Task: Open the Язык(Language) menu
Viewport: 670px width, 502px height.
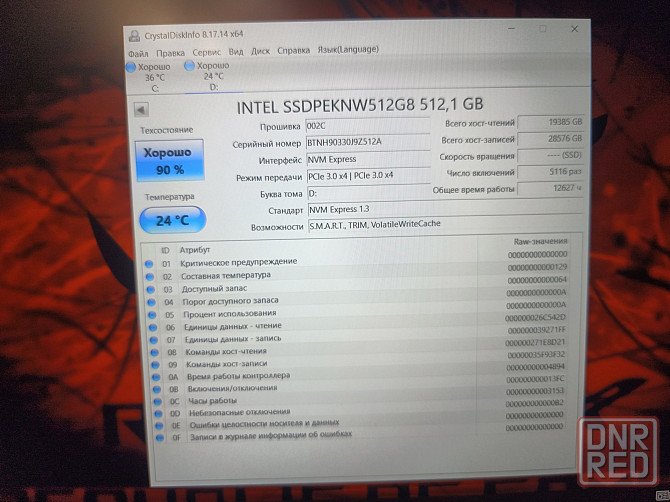Action: pyautogui.click(x=348, y=50)
